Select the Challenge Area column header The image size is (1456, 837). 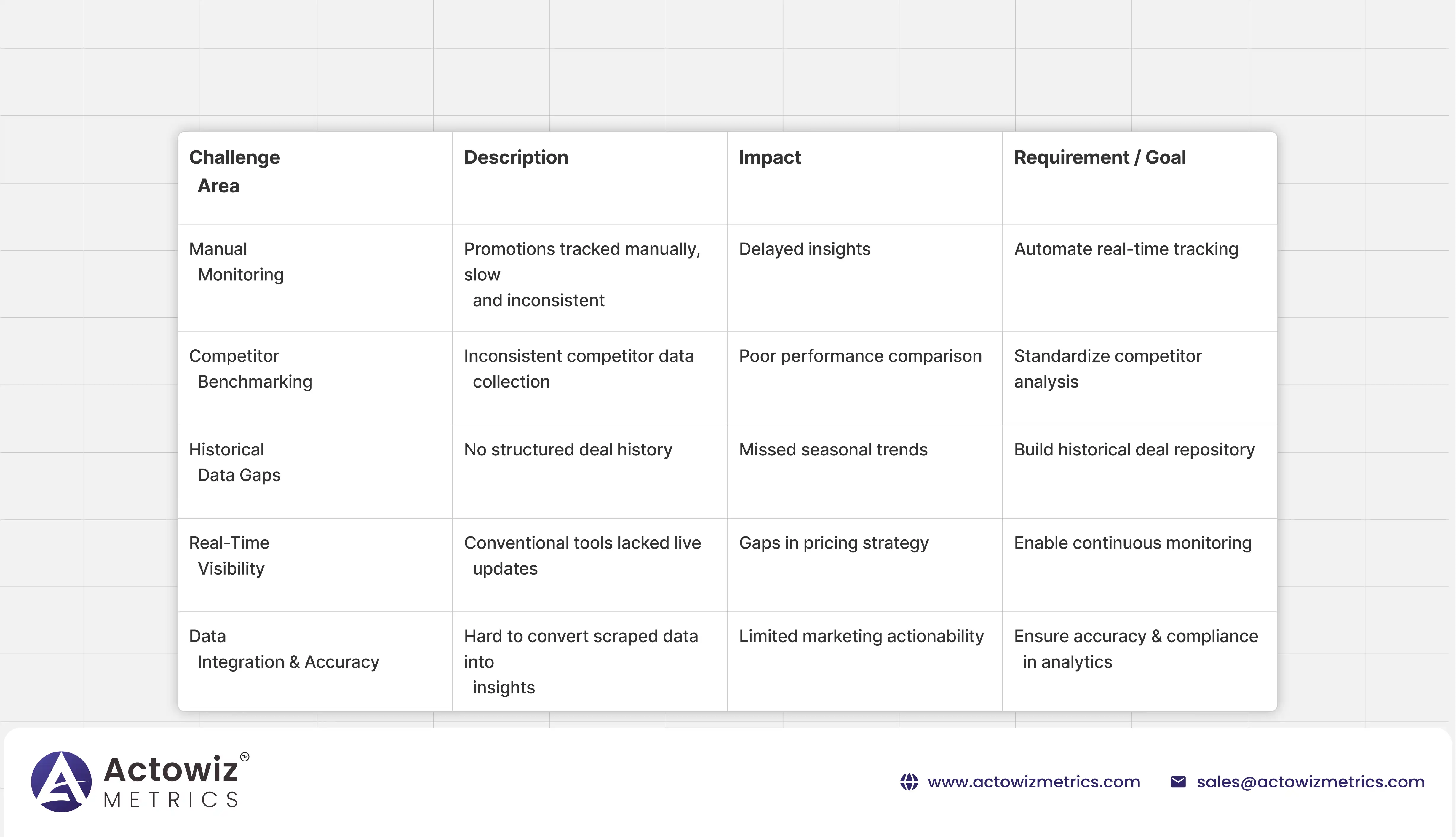click(x=234, y=171)
